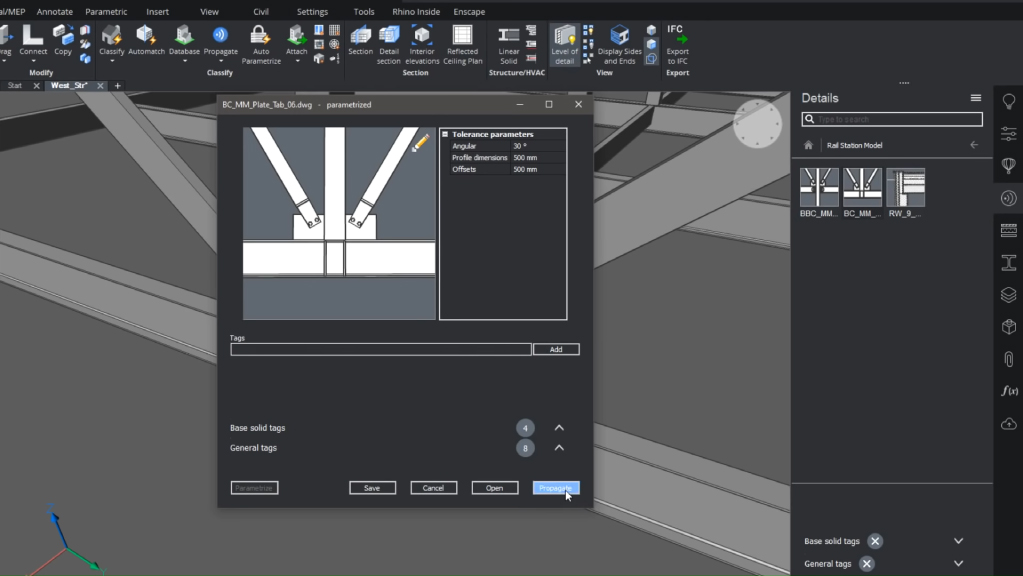Click the Tags text input field
Screen dimensions: 1023x576
tap(380, 350)
